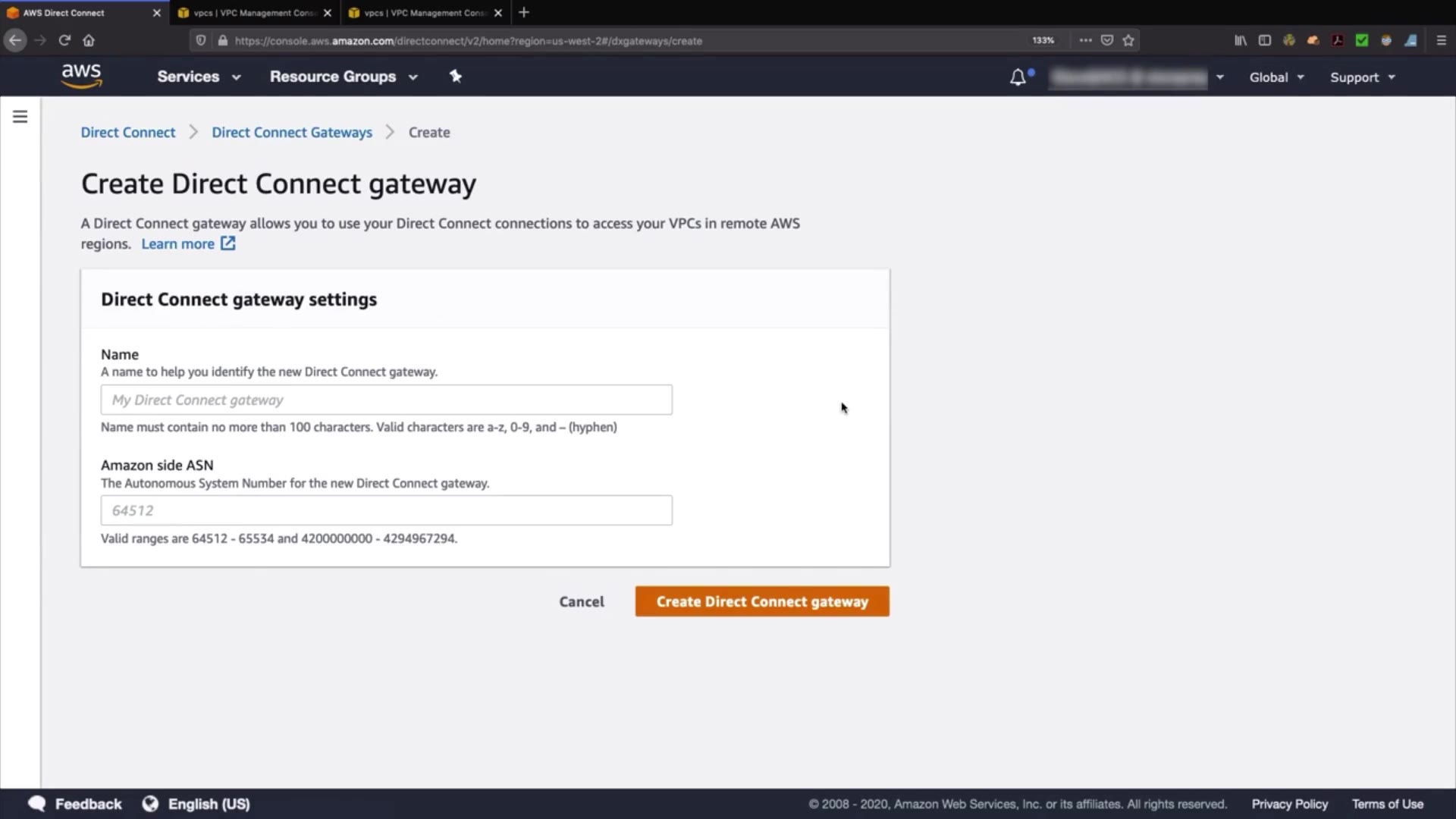Focus the Amazon side ASN input field
Viewport: 1456px width, 819px height.
click(386, 510)
